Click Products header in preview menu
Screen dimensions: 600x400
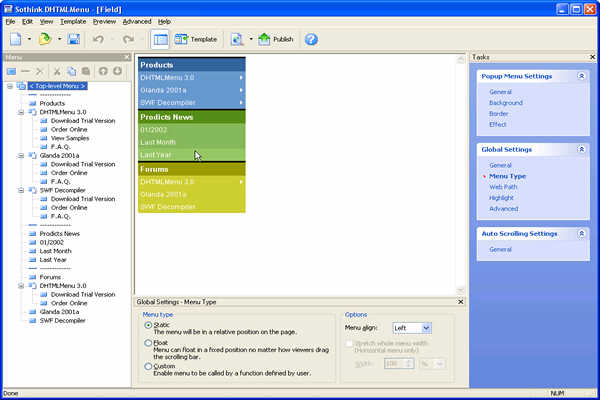191,65
